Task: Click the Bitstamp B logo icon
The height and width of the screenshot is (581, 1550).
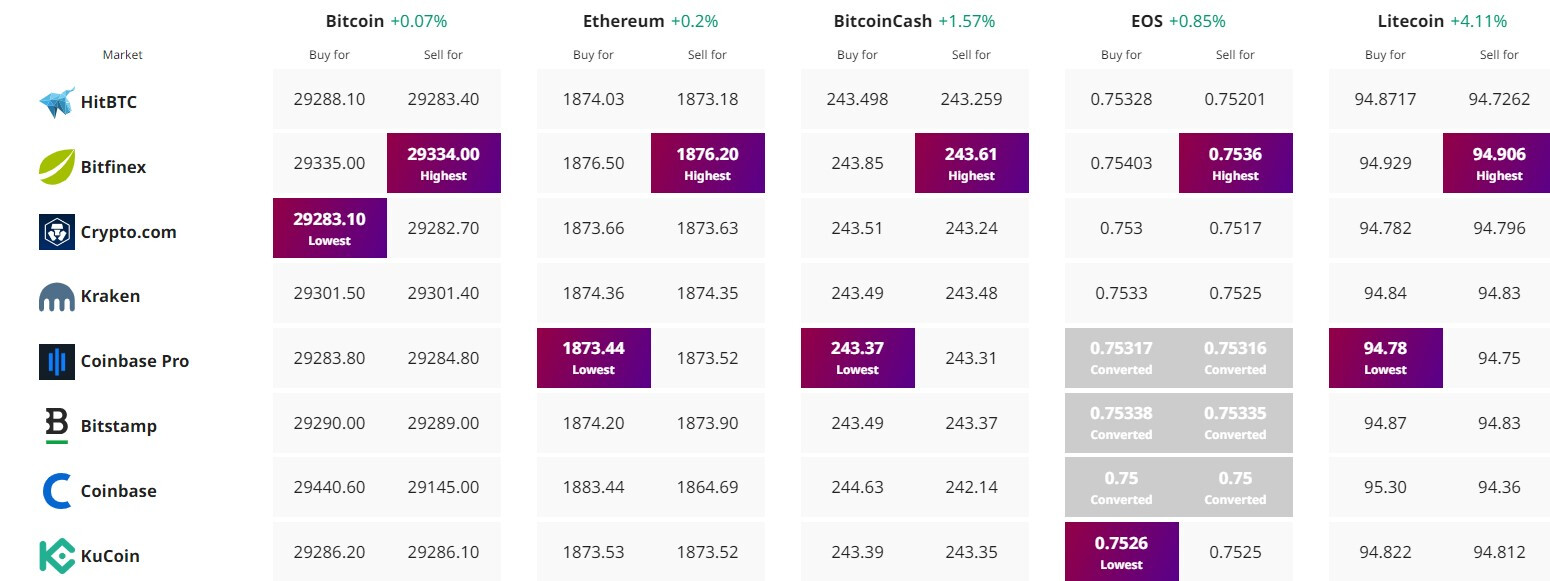Action: point(57,426)
